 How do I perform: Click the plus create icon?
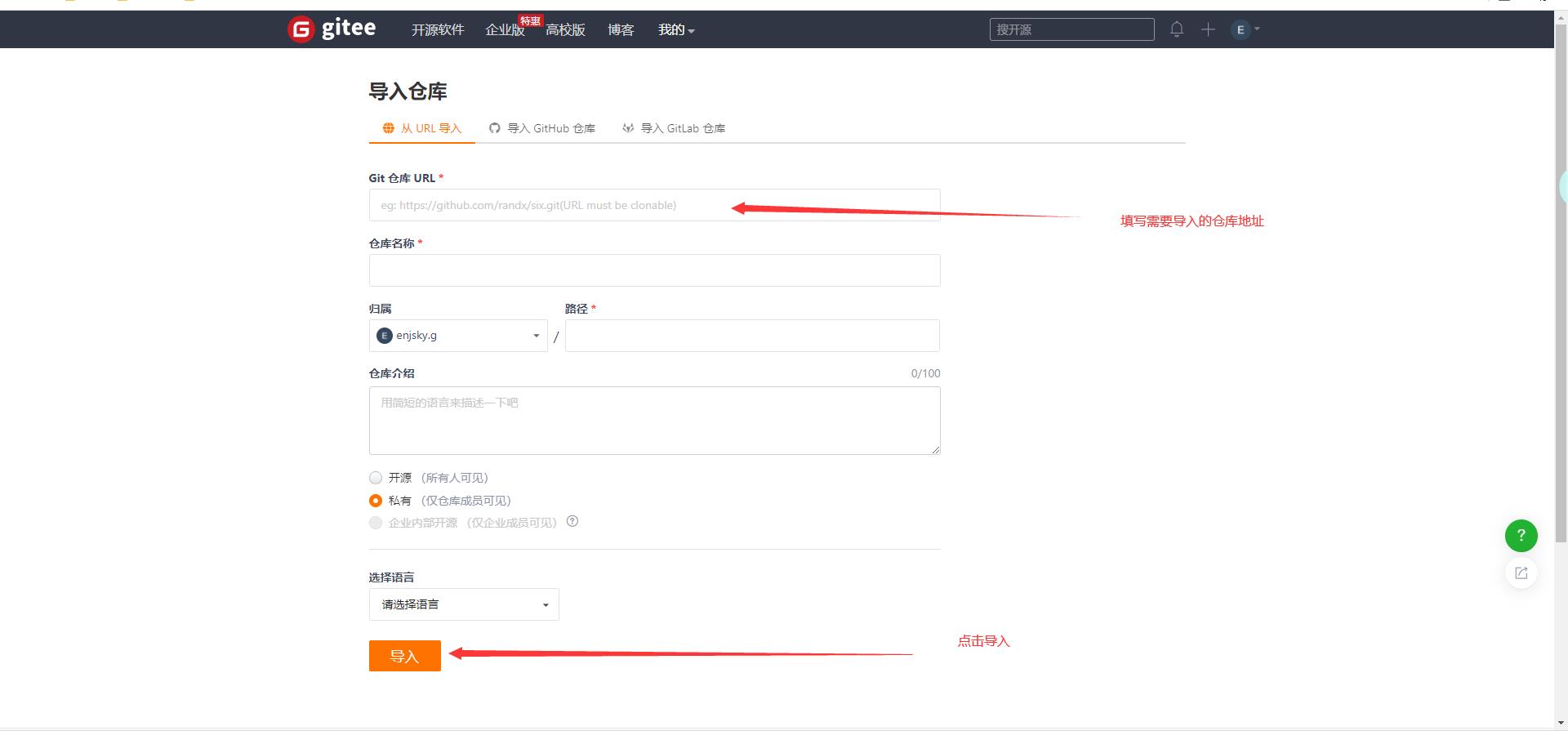[x=1208, y=29]
